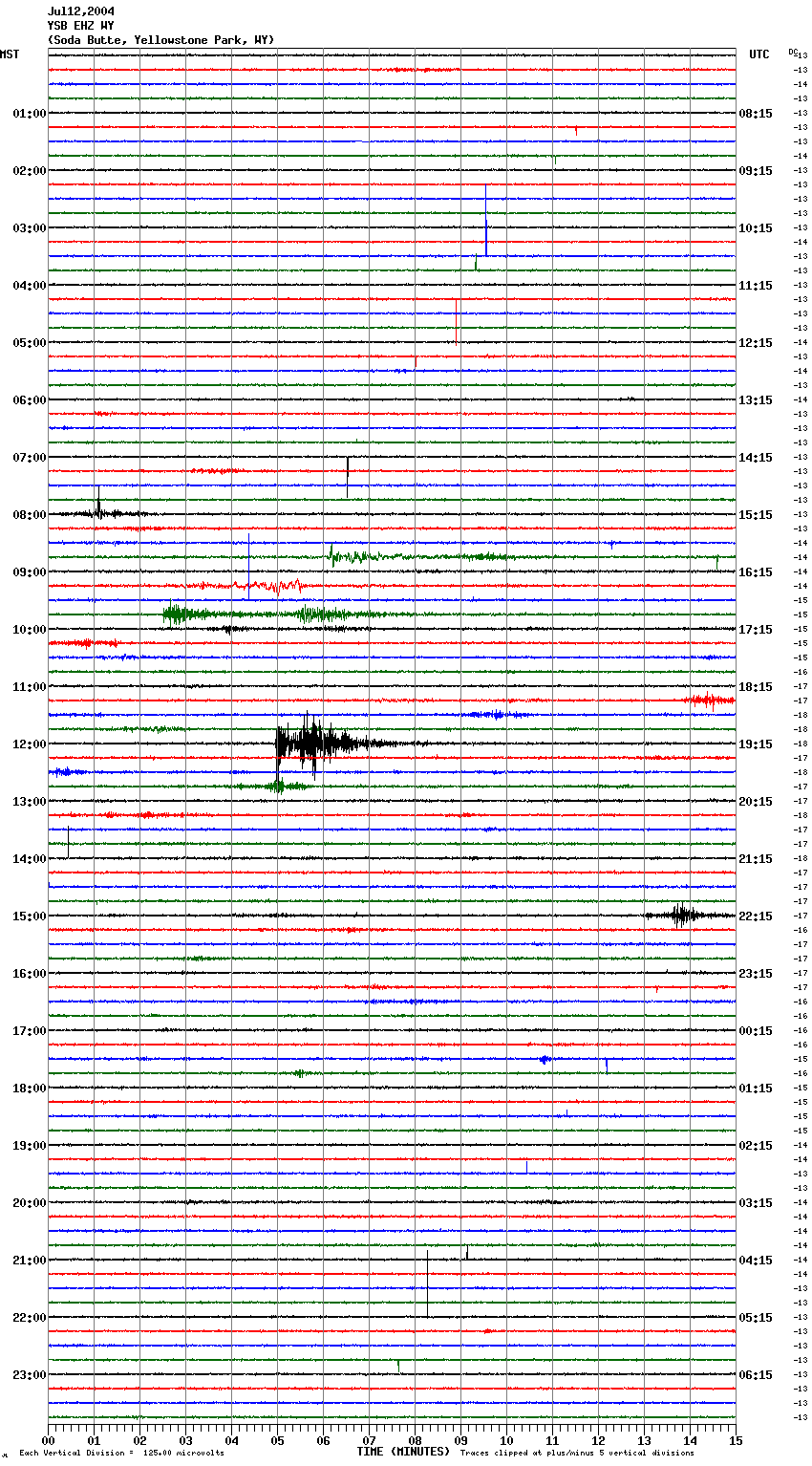This screenshot has height=1466, width=812.
Task: Click the 12:15 UTC time label
Action: (x=756, y=343)
